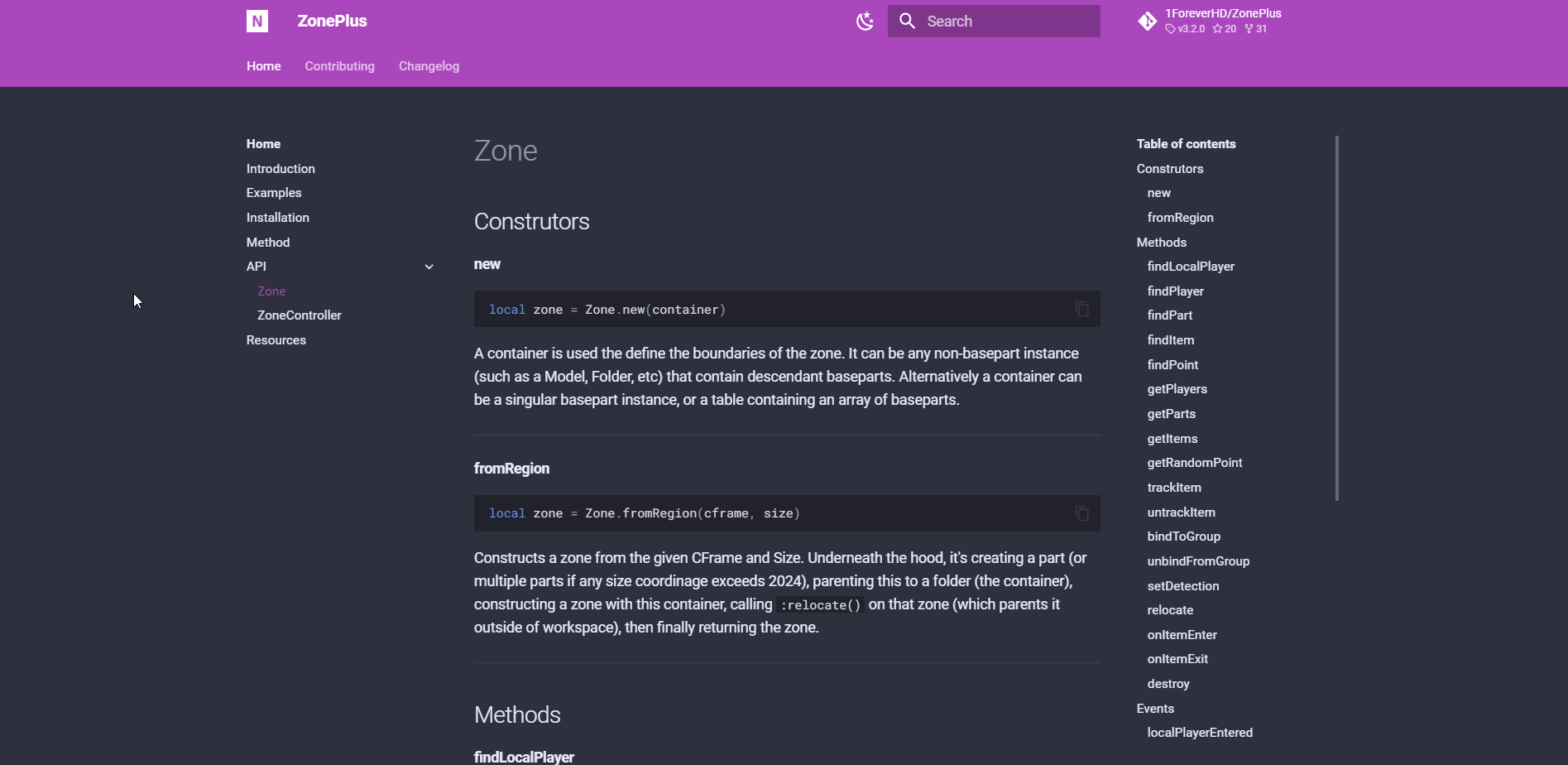Image resolution: width=1568 pixels, height=765 pixels.
Task: Jump to fromRegion in table of contents
Action: 1180,217
